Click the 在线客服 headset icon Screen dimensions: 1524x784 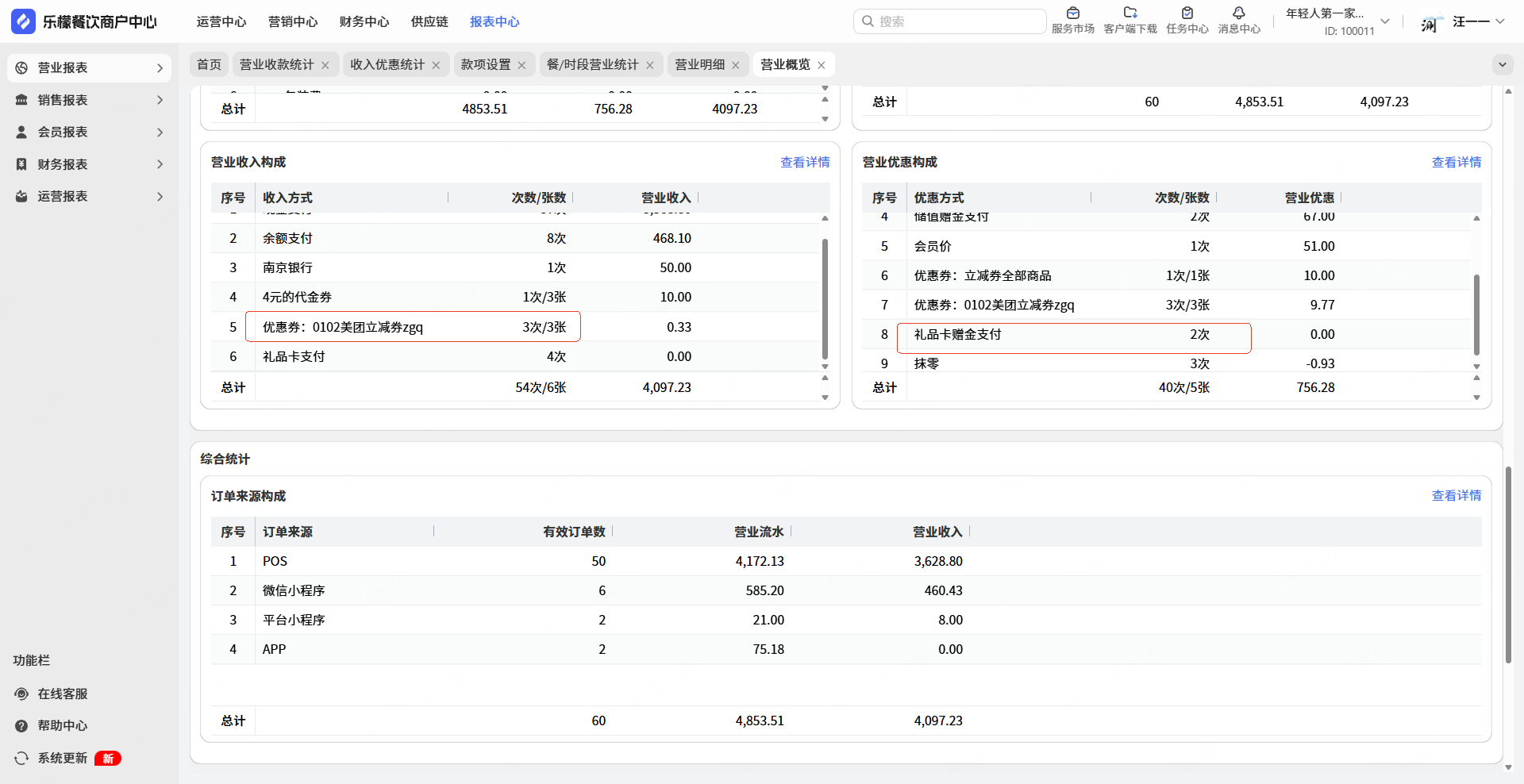21,694
